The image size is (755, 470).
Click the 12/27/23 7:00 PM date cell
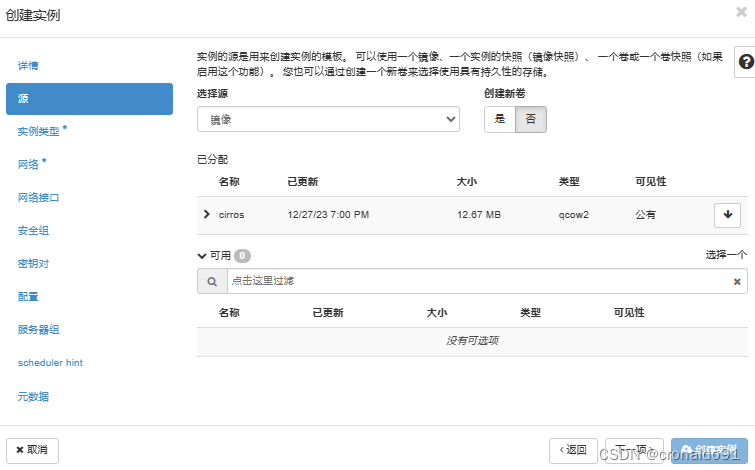tap(328, 215)
